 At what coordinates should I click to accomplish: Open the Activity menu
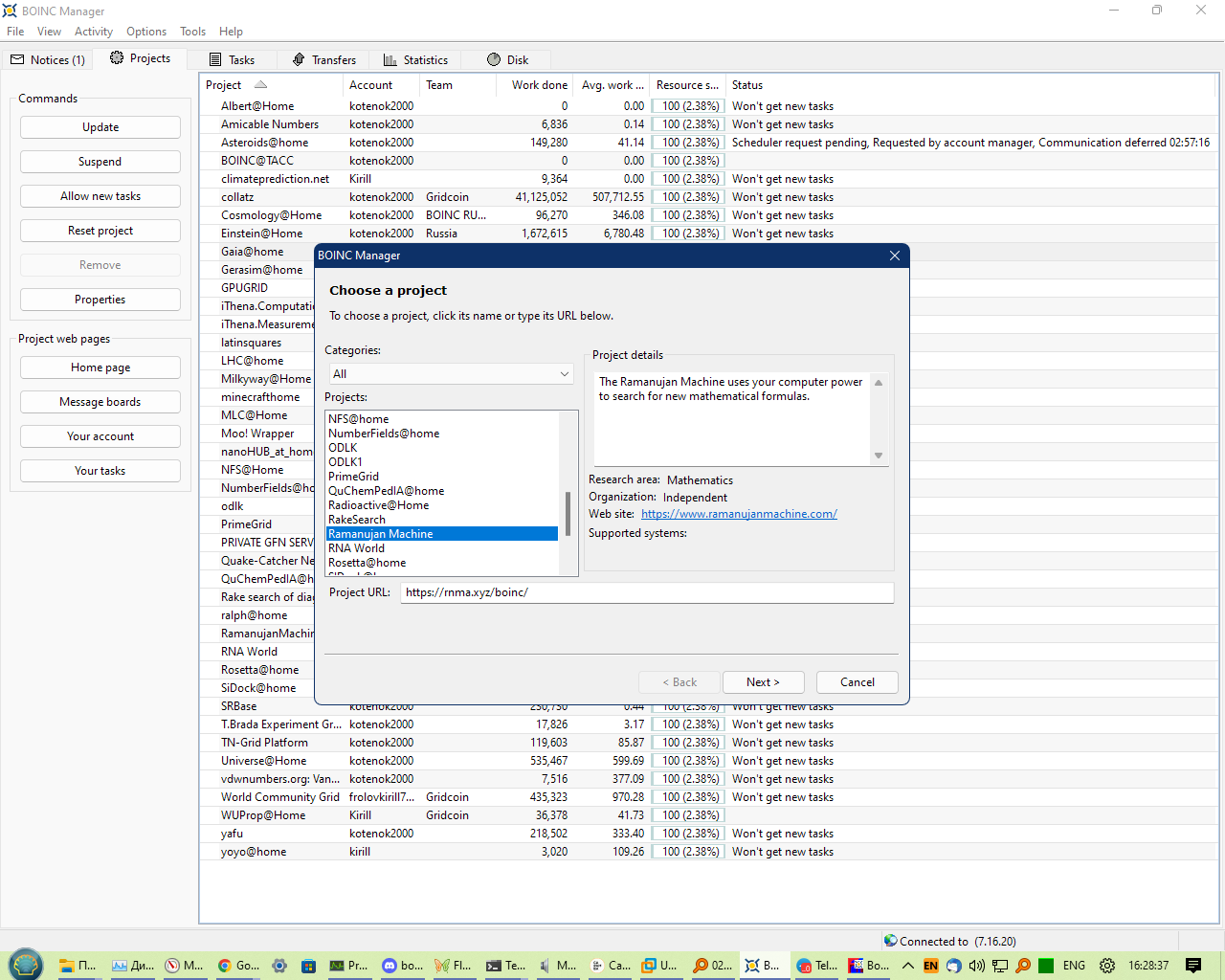point(94,32)
